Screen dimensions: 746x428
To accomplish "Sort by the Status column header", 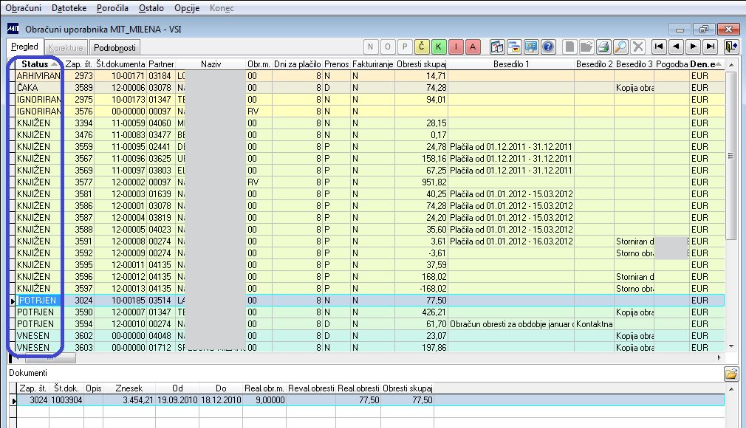I will tap(36, 64).
